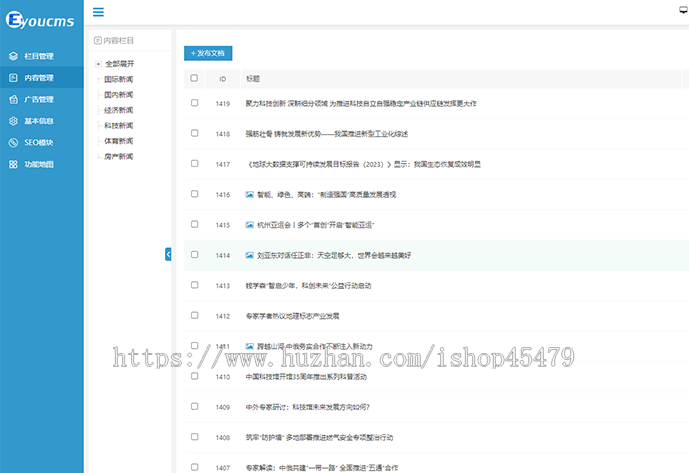
Task: Click the 基本信息 gear icon
Action: coord(13,120)
